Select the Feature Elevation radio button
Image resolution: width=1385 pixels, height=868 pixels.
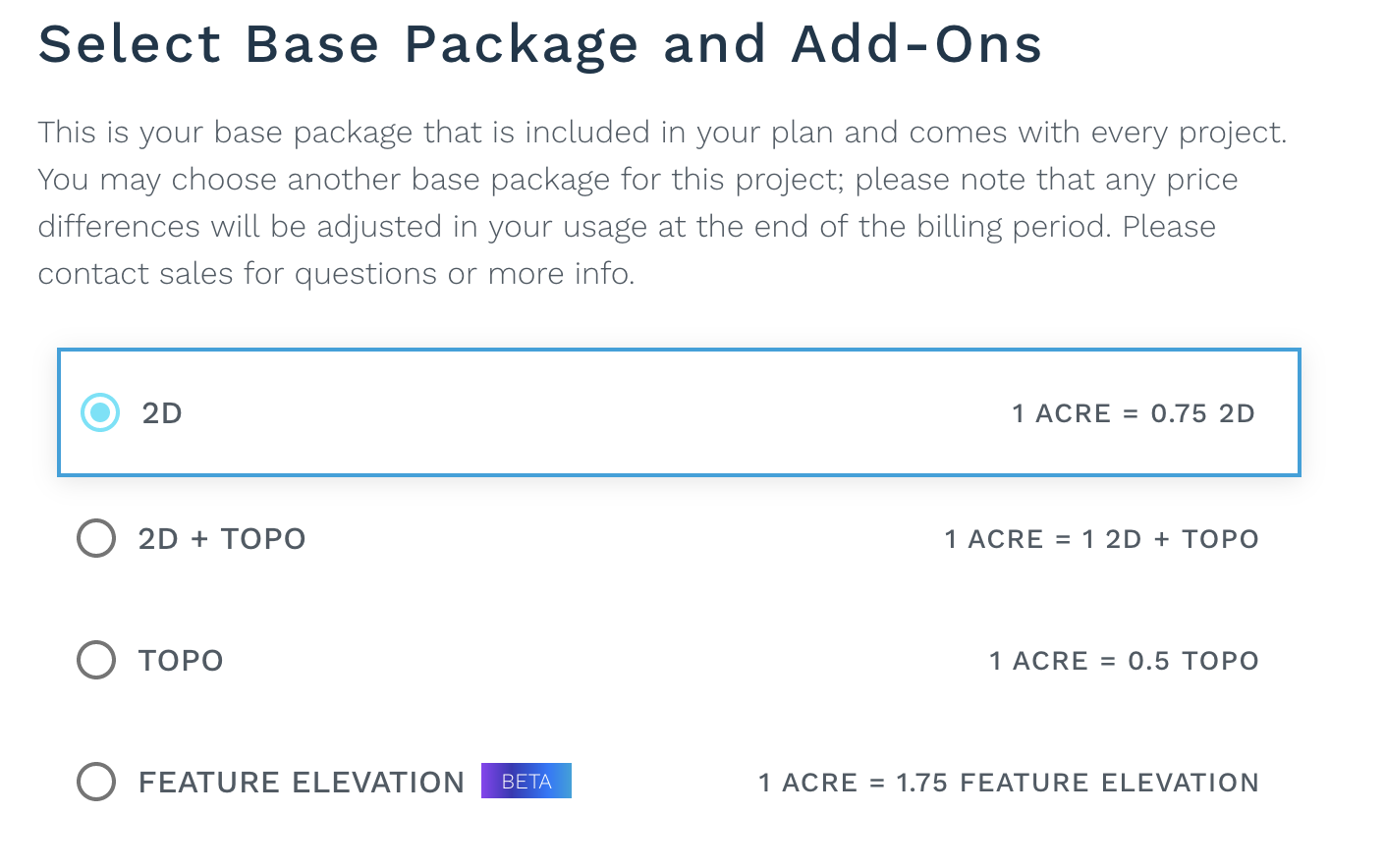tap(96, 782)
